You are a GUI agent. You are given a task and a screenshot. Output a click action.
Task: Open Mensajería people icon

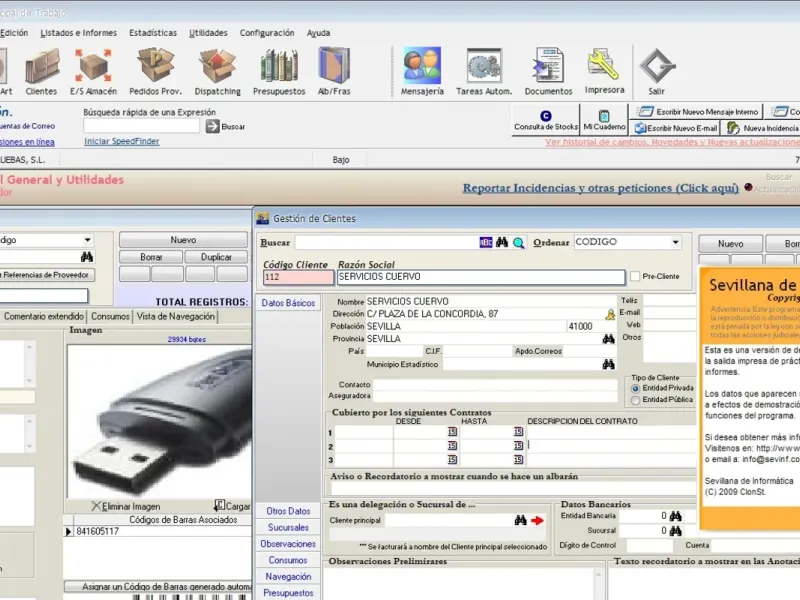pos(422,72)
